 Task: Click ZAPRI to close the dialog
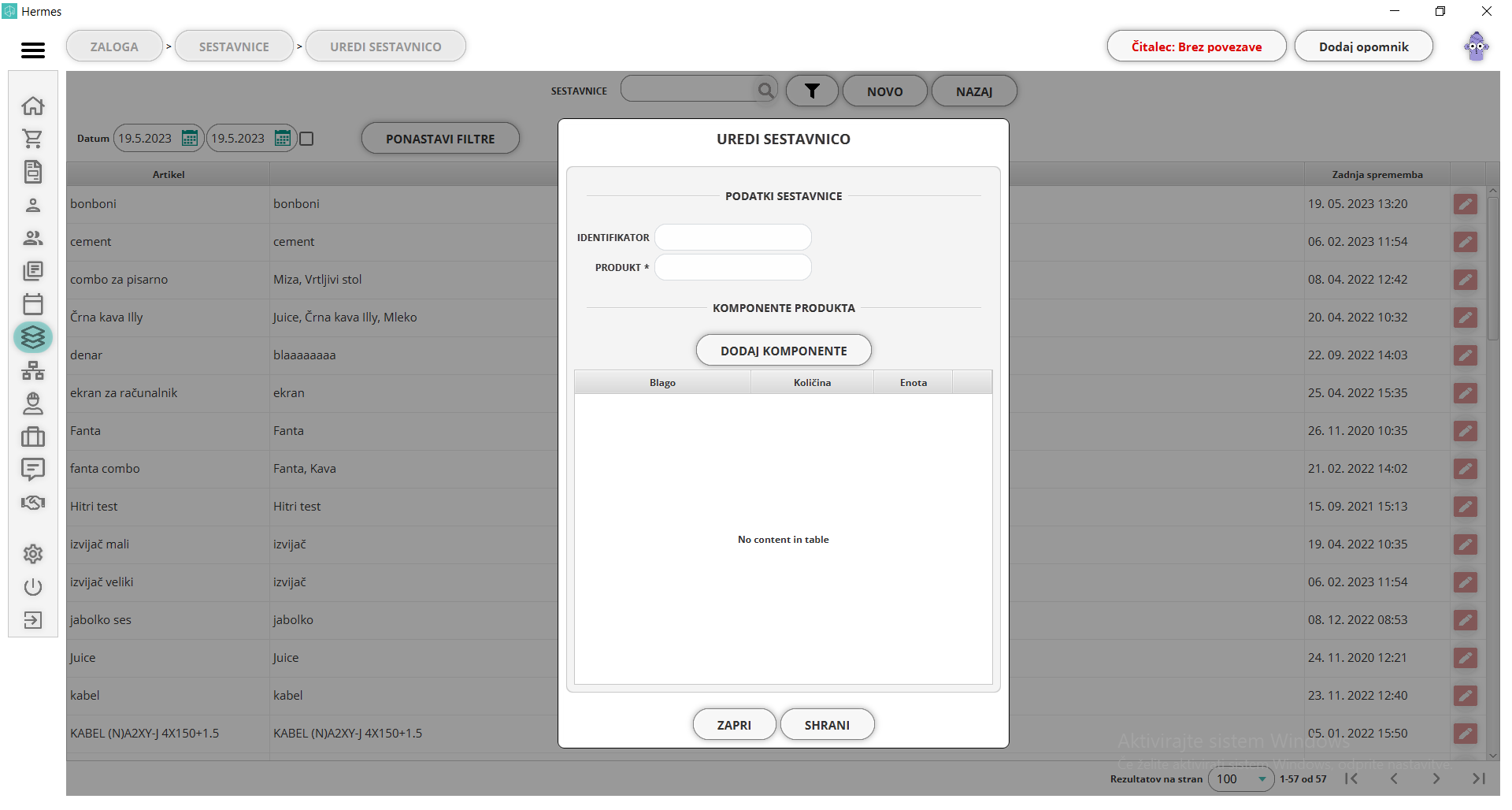click(734, 724)
